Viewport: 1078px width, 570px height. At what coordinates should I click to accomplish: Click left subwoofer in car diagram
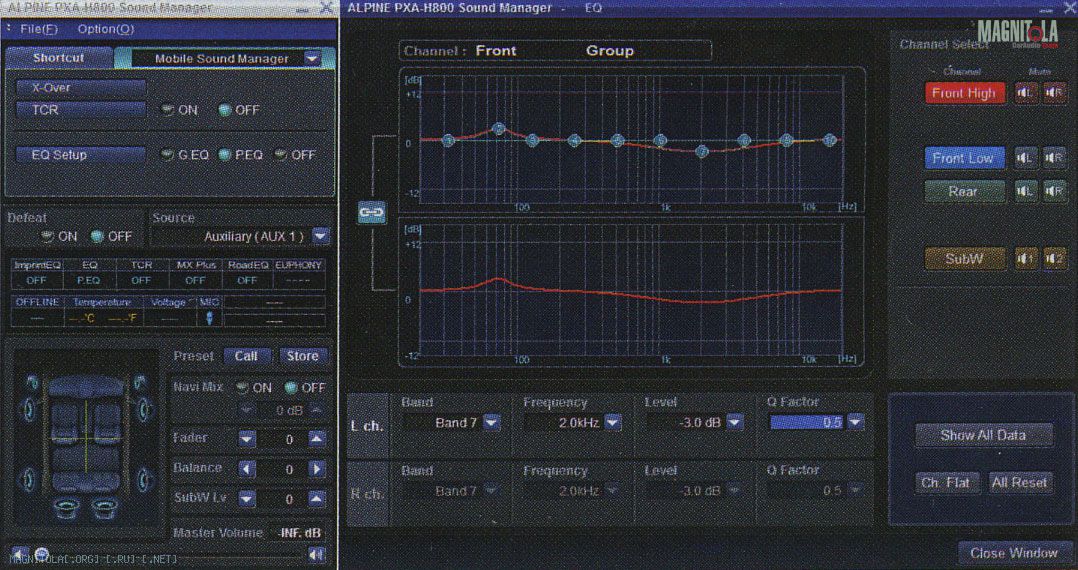click(69, 509)
